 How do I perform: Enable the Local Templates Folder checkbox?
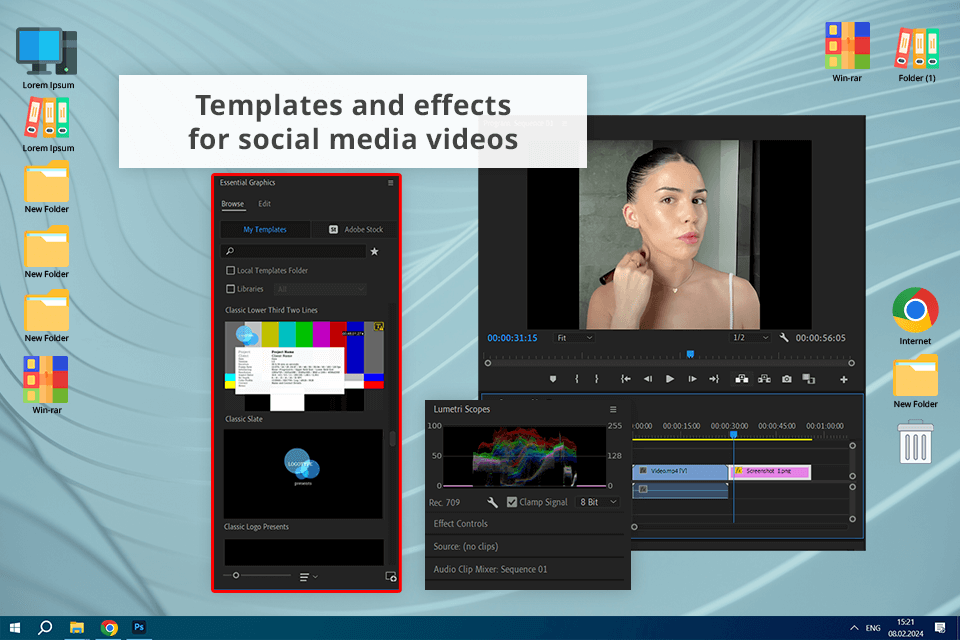click(231, 270)
